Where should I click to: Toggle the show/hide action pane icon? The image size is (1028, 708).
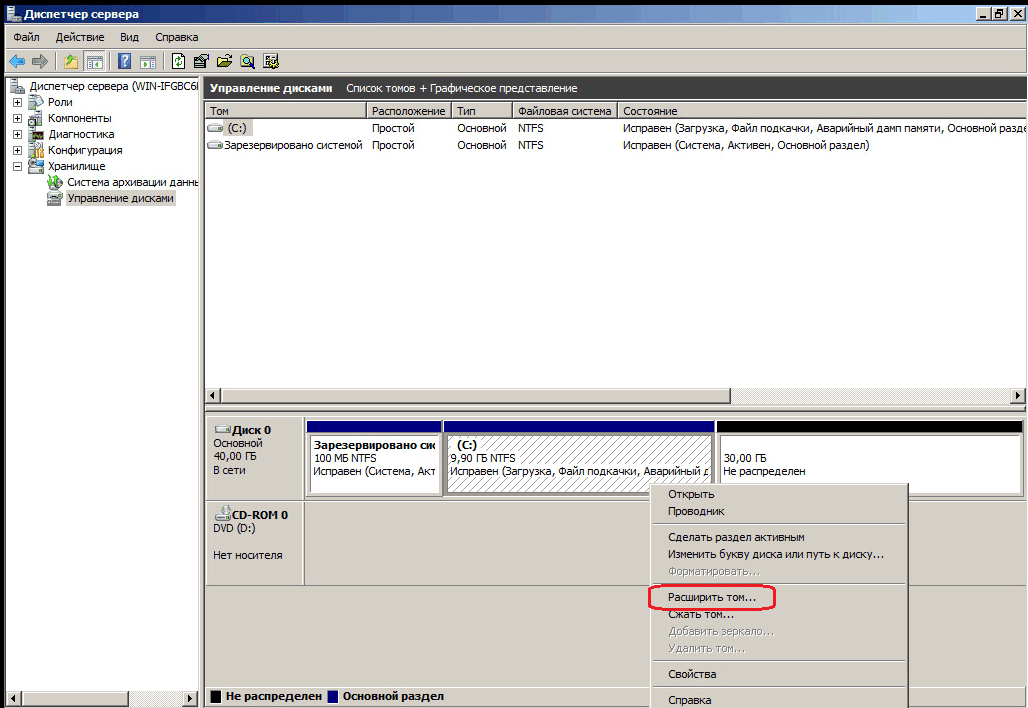click(148, 62)
